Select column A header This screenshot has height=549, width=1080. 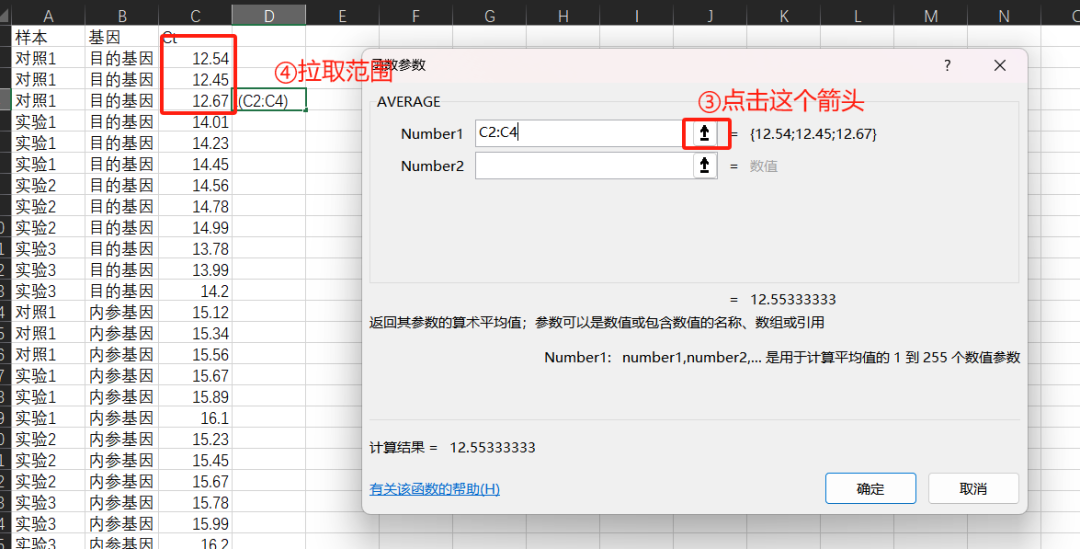point(48,14)
